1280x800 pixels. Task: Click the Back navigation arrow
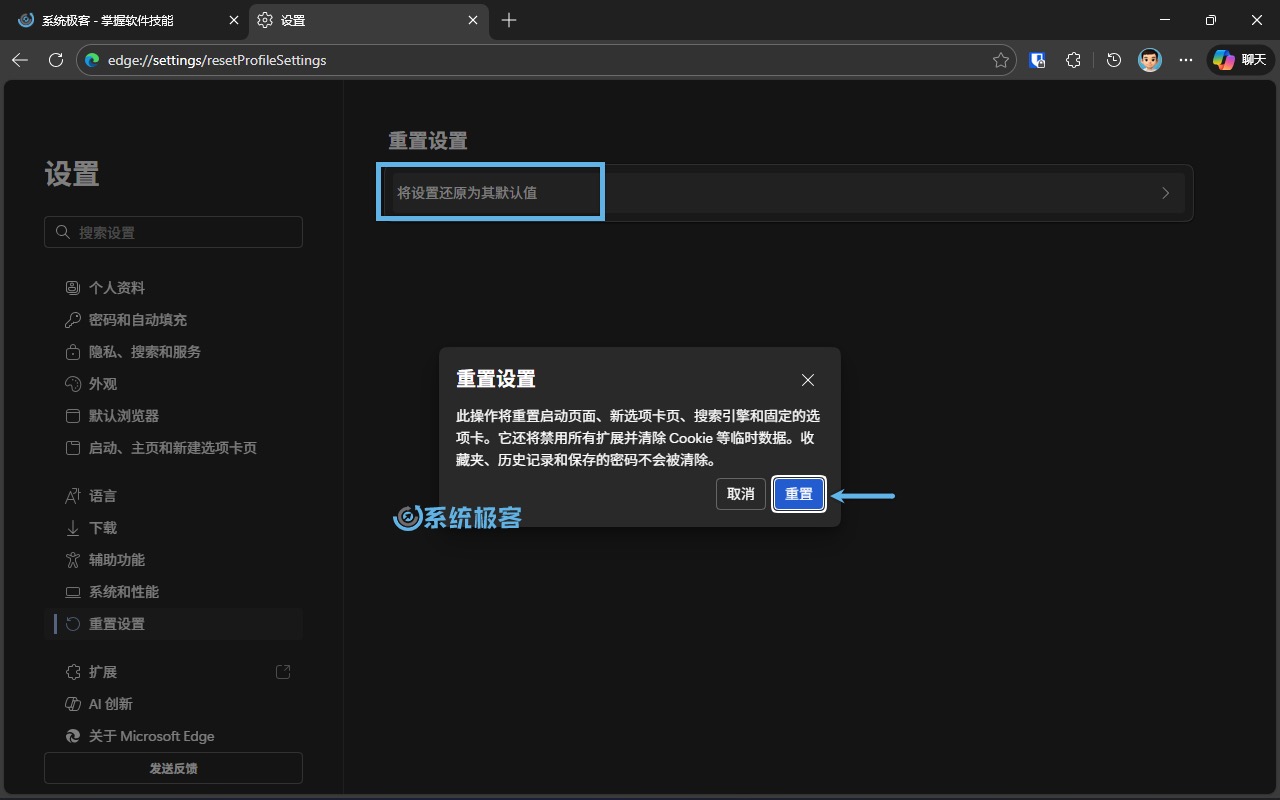tap(19, 60)
